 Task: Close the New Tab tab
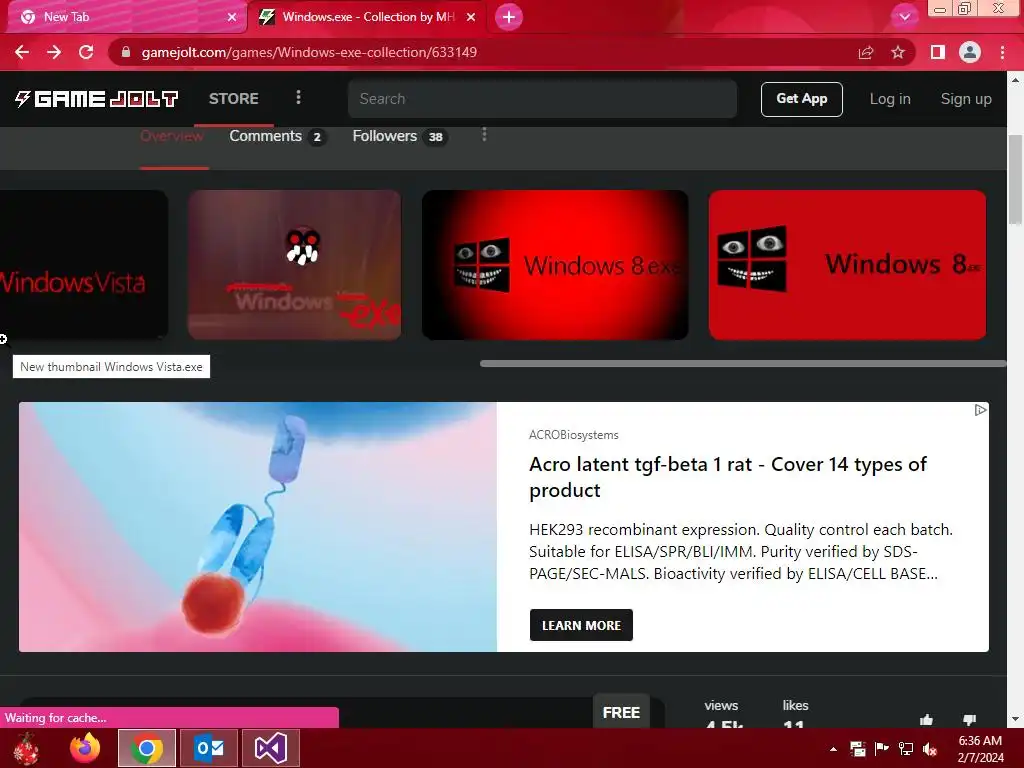pyautogui.click(x=231, y=17)
